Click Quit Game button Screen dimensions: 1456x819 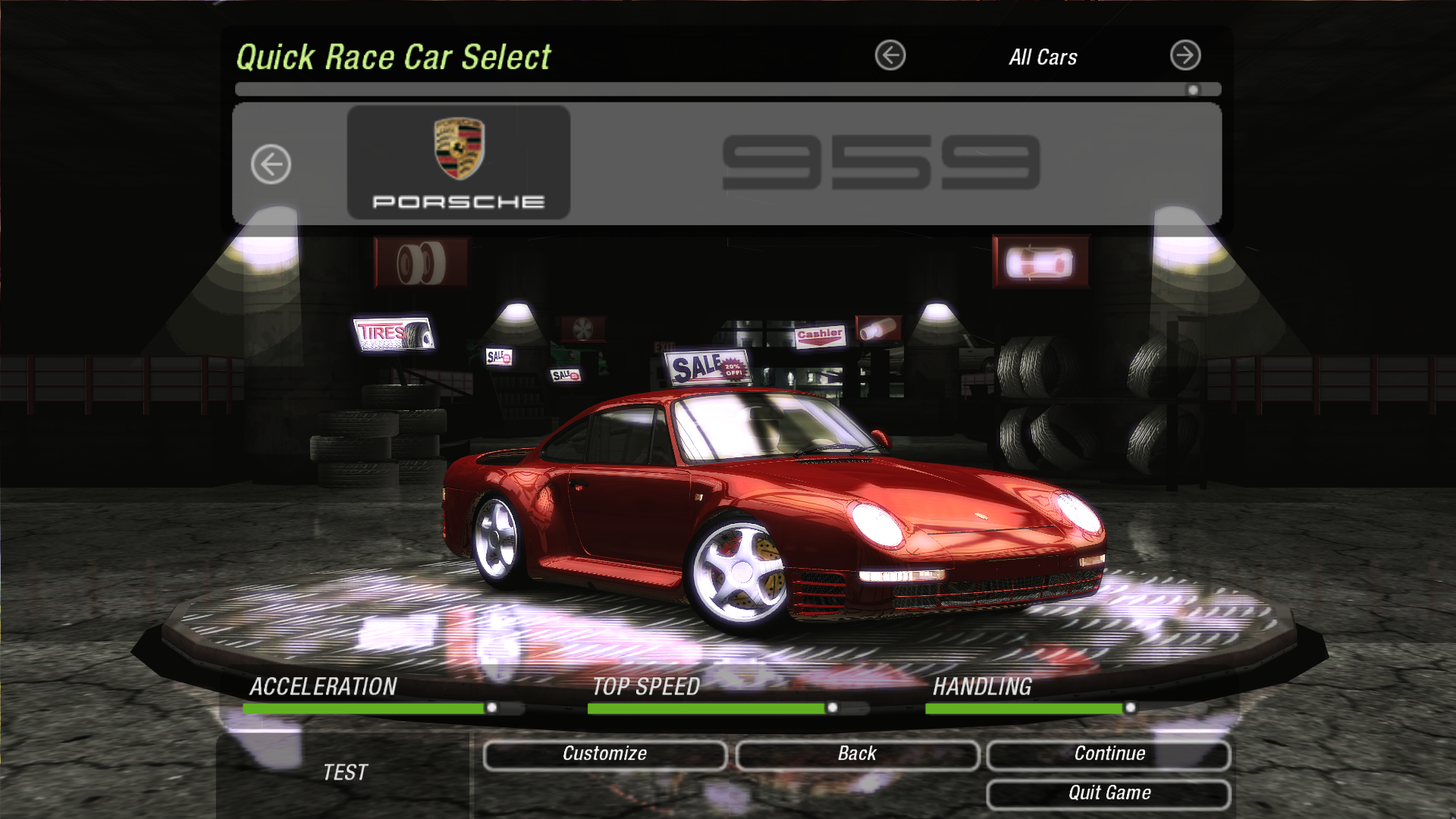[1109, 794]
